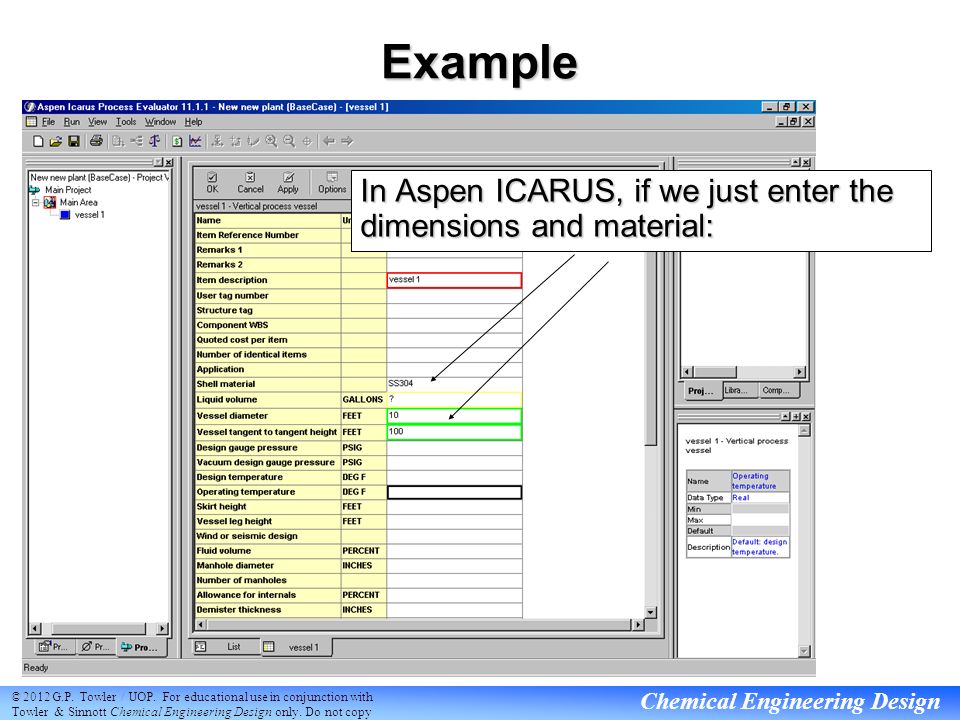This screenshot has width=960, height=720.
Task: Click the Item description field containing vessel 1
Action: [454, 280]
